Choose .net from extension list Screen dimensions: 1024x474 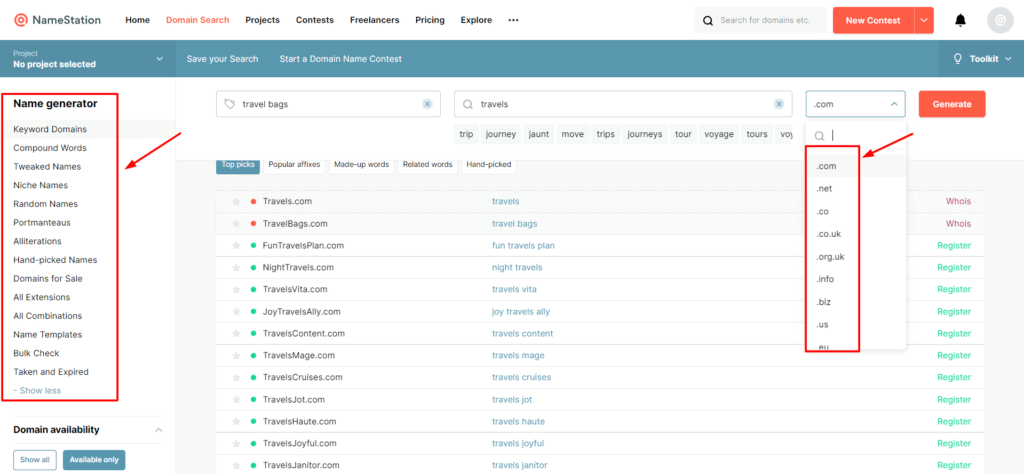[x=856, y=189]
